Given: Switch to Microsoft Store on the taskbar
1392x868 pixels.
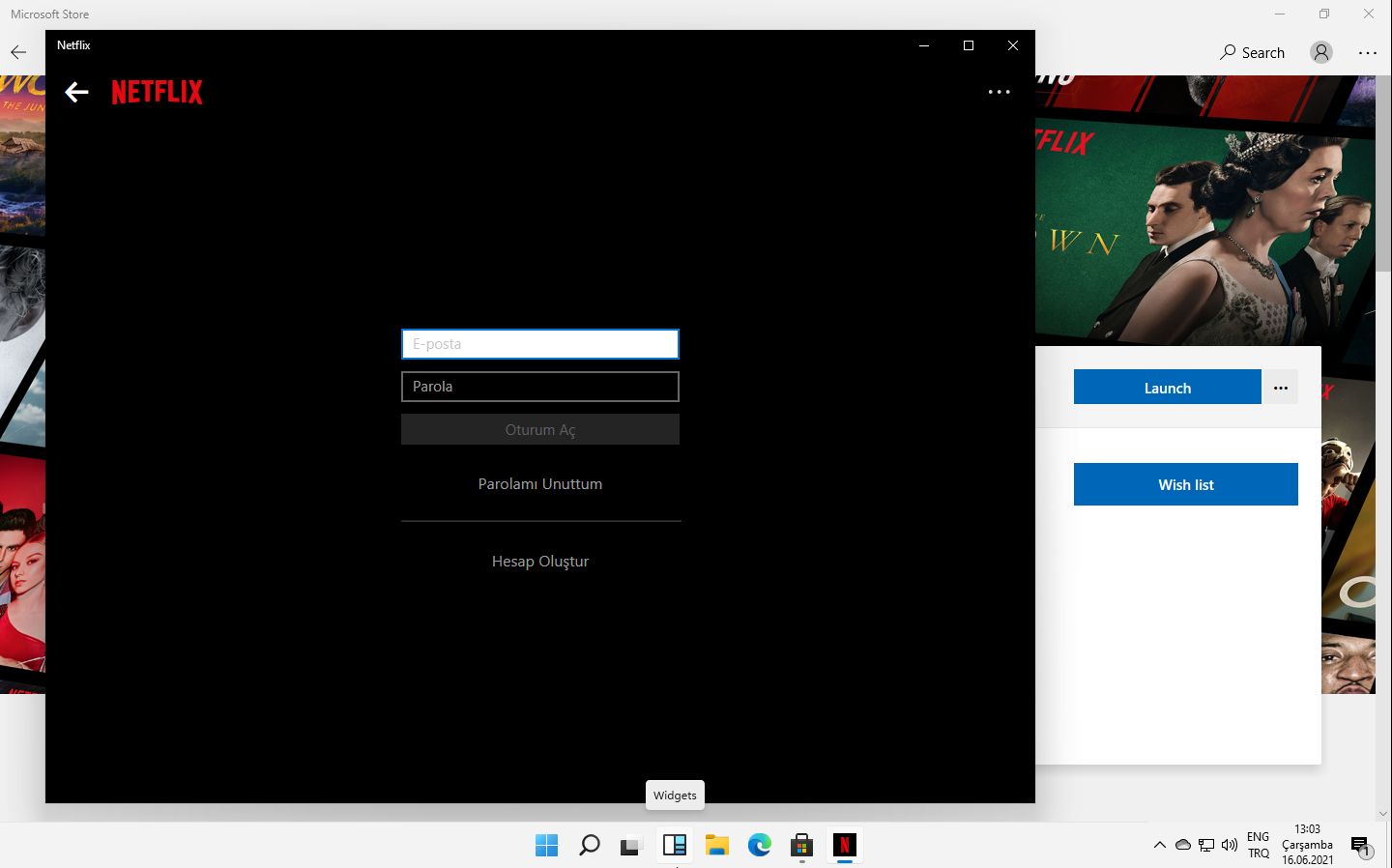Looking at the screenshot, I should point(802,845).
